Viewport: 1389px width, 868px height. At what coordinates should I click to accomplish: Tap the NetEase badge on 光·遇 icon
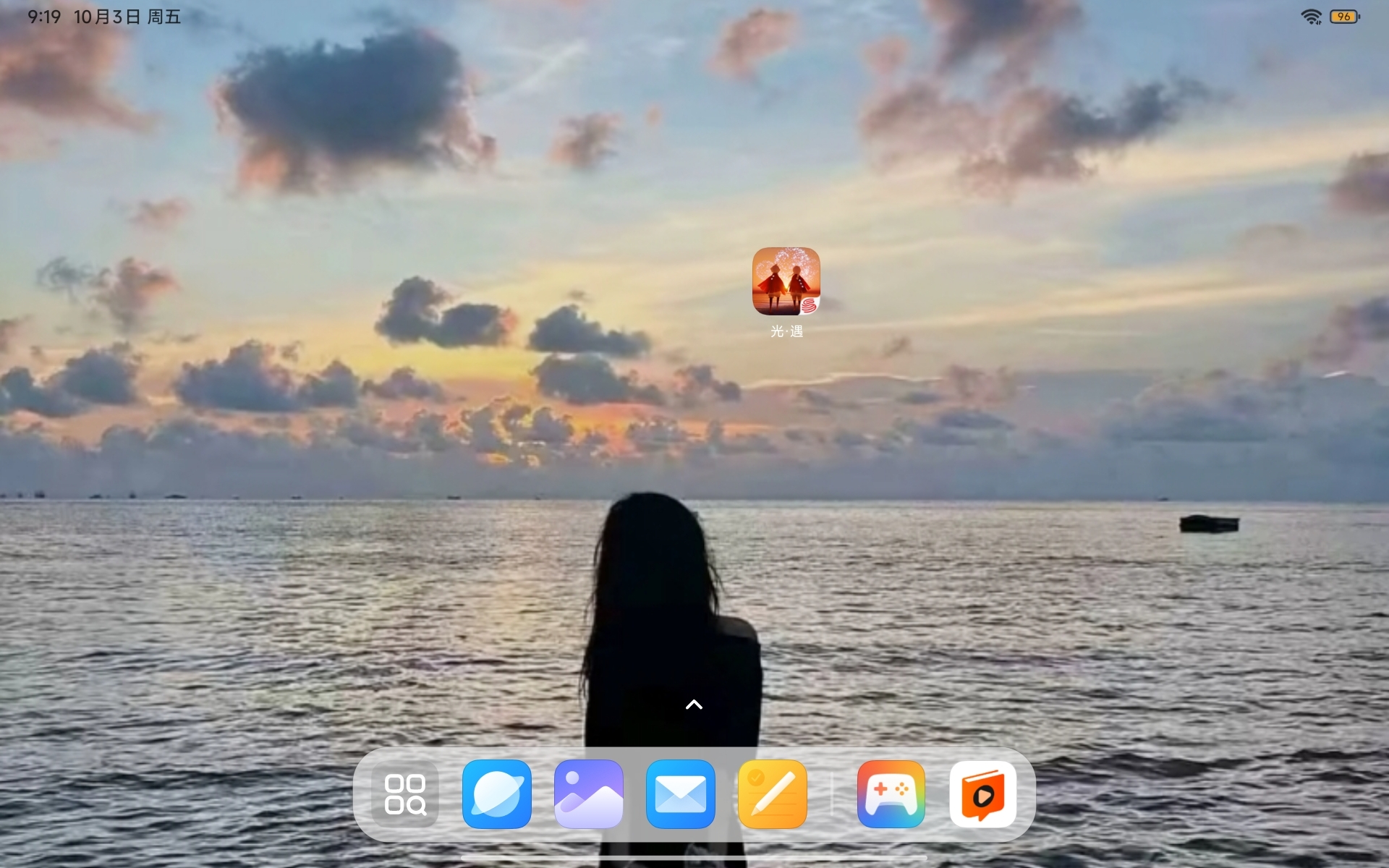point(809,306)
